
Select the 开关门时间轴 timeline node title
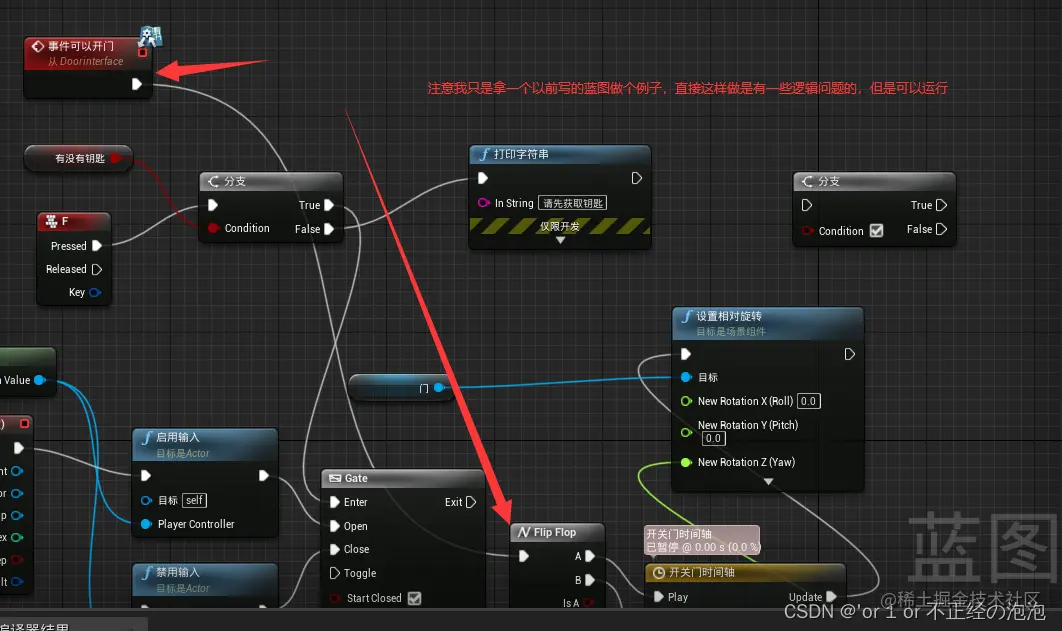coord(702,573)
